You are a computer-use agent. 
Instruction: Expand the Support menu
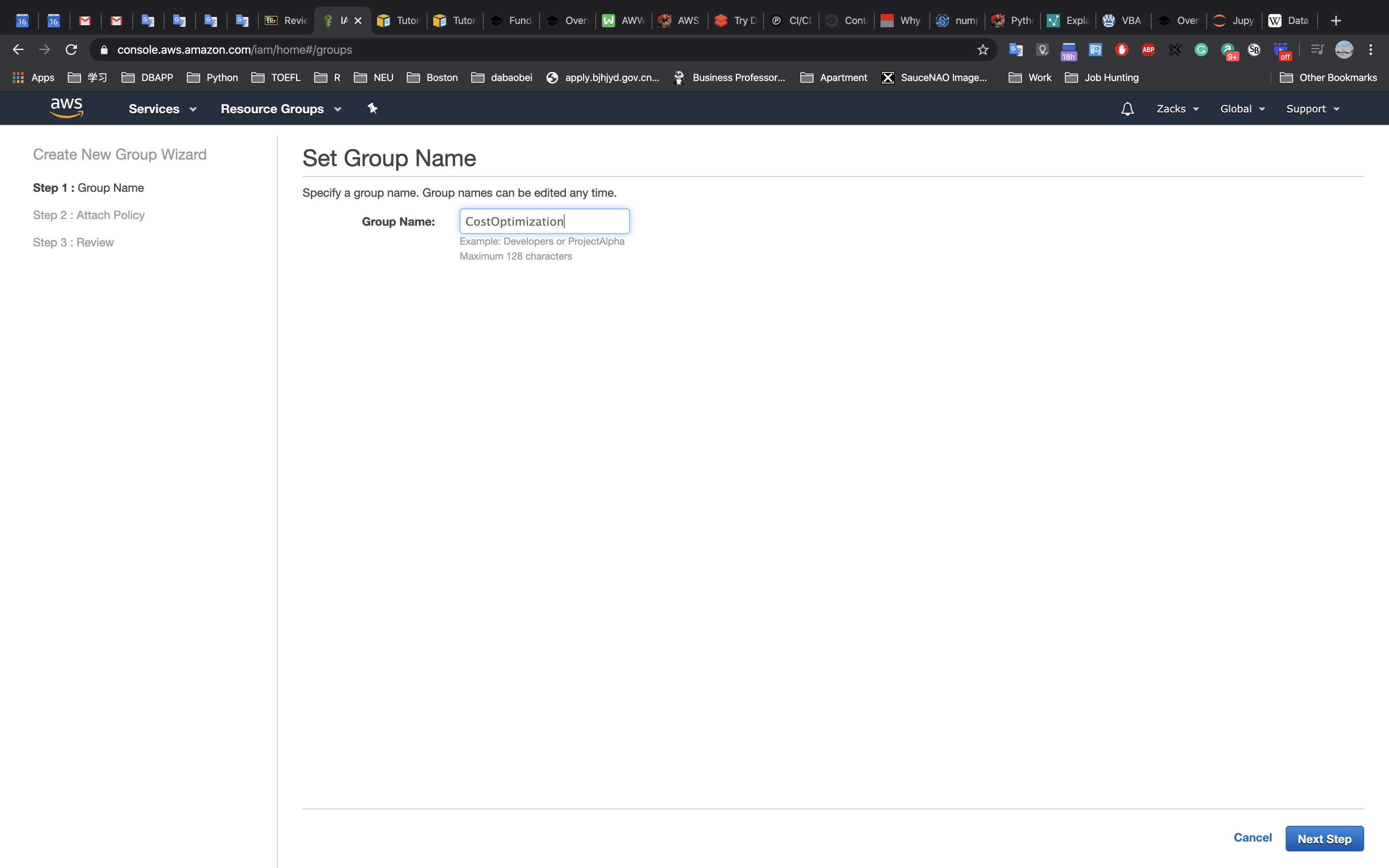click(1313, 109)
